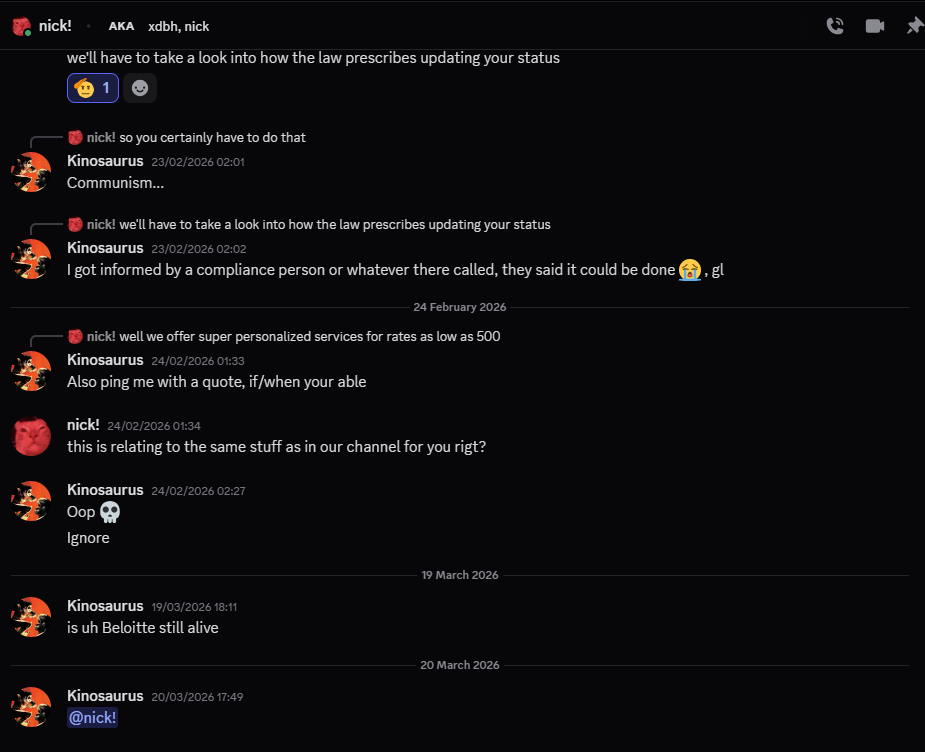Open the Kinosaurus username on the Beloitte message
This screenshot has height=752, width=925.
(x=105, y=605)
